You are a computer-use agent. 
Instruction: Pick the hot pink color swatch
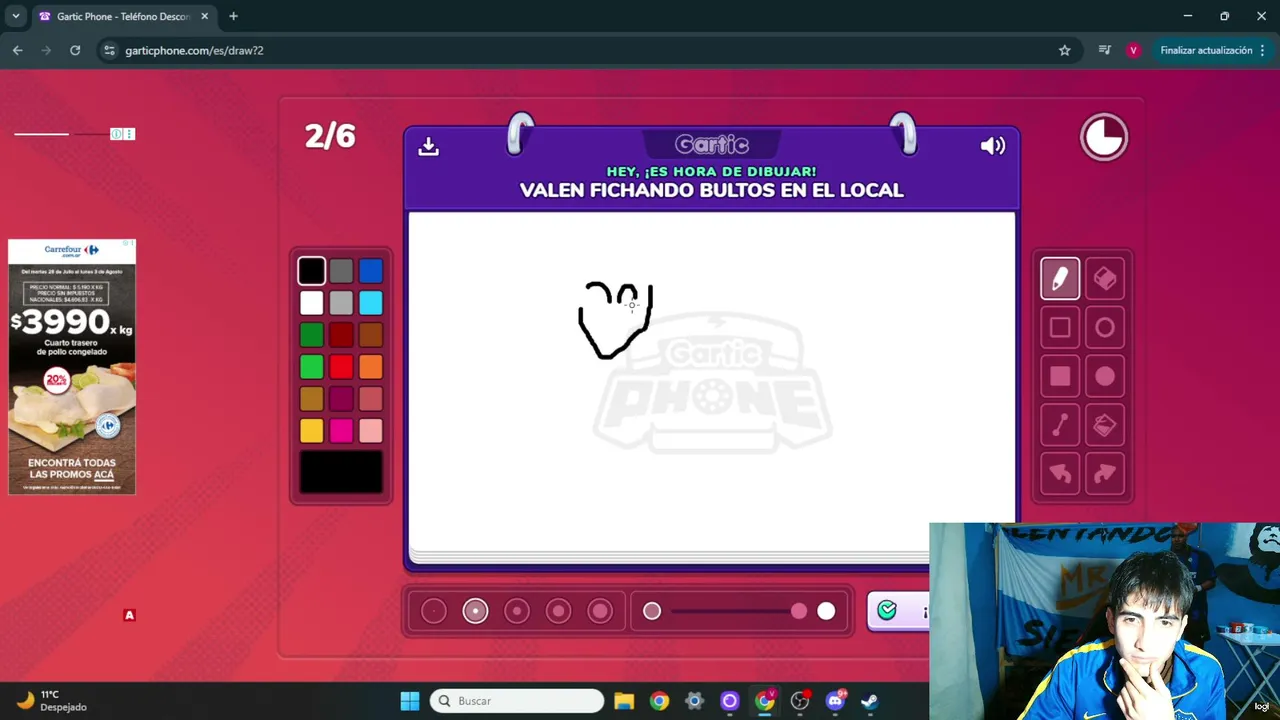tap(341, 431)
